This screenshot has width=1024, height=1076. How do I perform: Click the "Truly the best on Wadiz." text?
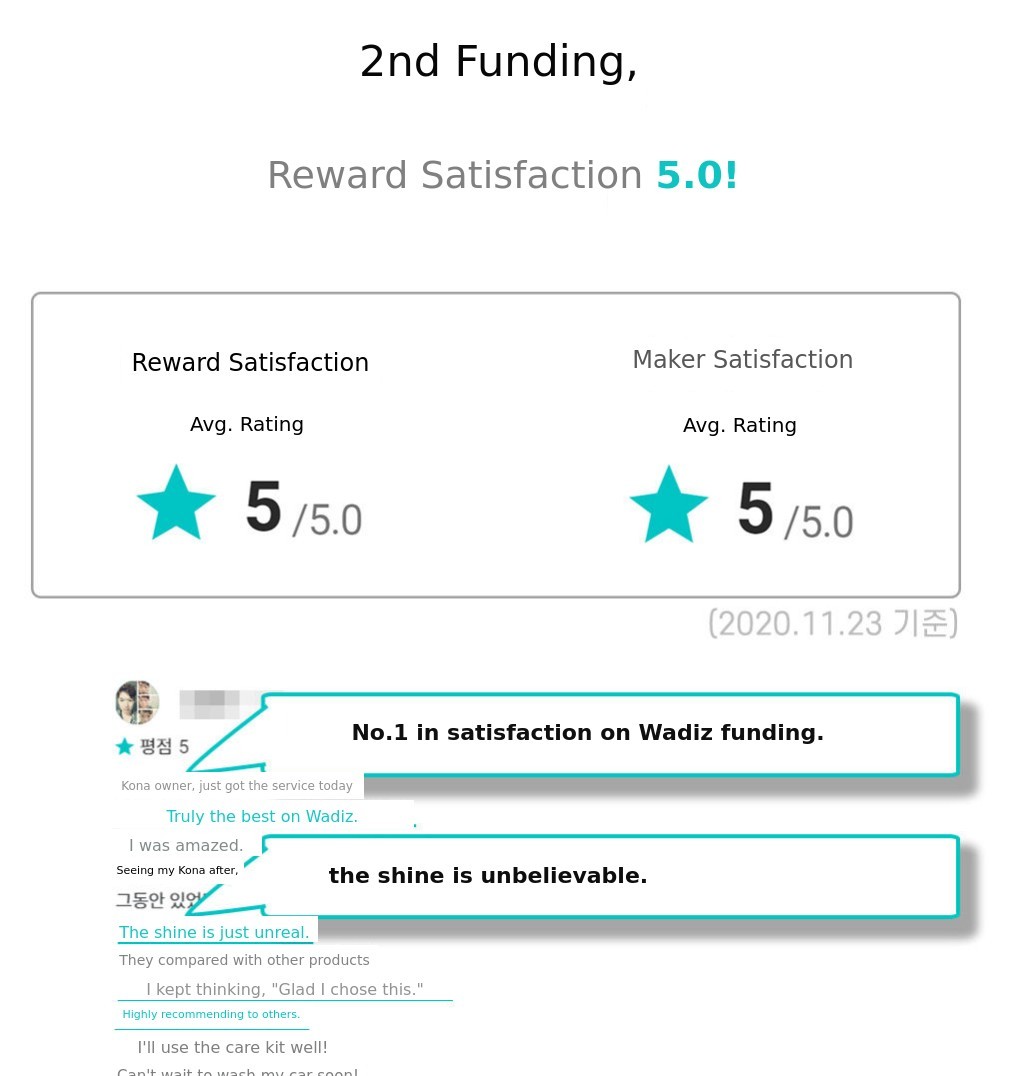pos(262,817)
